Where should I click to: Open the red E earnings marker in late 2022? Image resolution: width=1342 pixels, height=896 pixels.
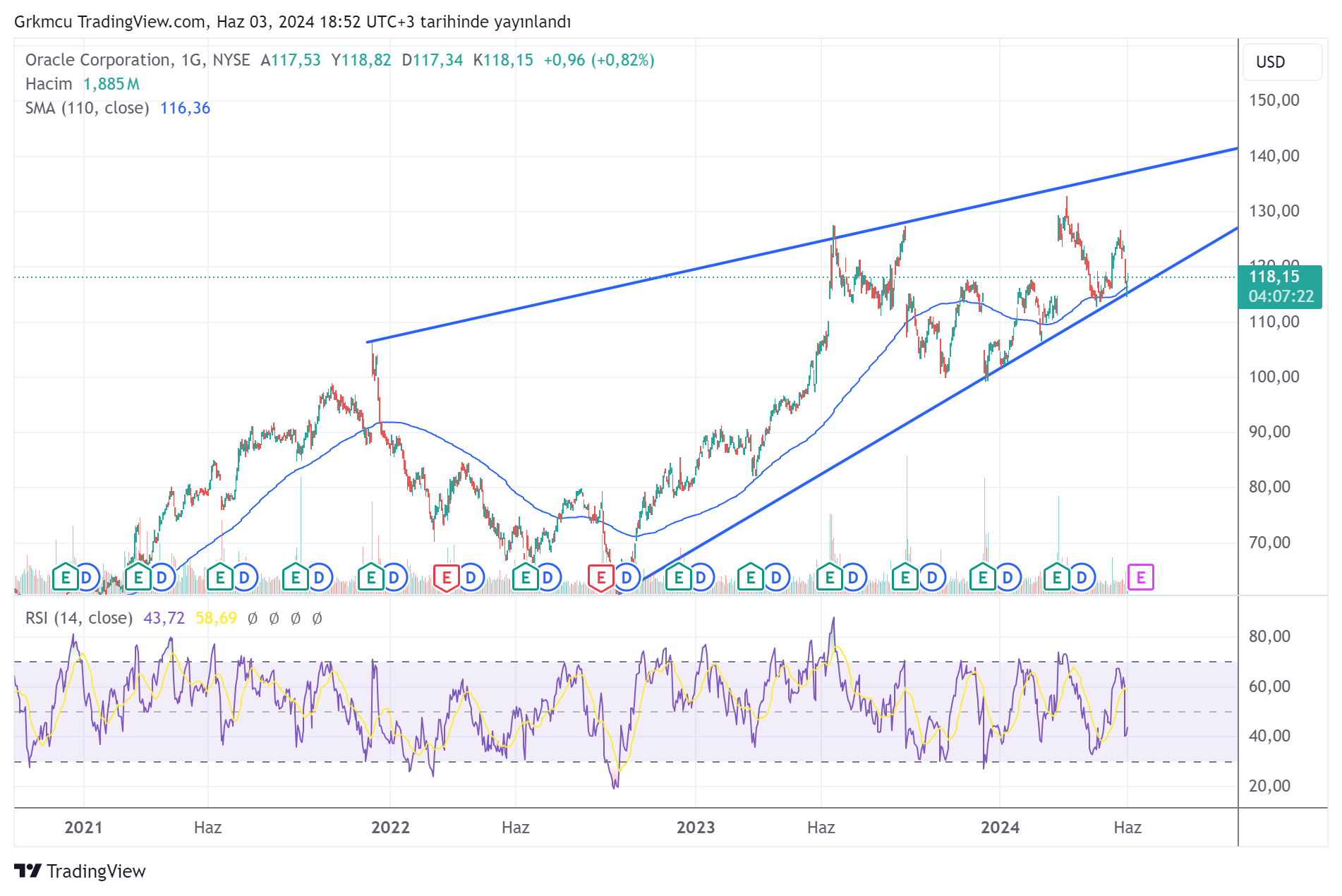[x=600, y=578]
